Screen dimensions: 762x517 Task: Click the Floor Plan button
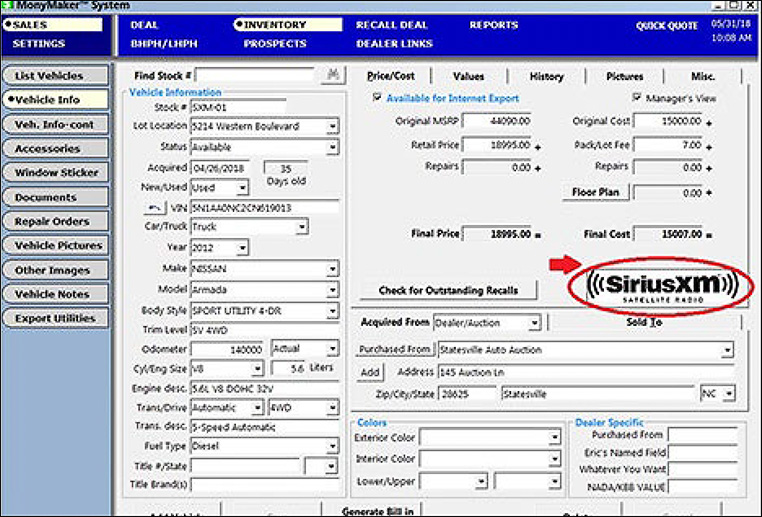tap(595, 192)
